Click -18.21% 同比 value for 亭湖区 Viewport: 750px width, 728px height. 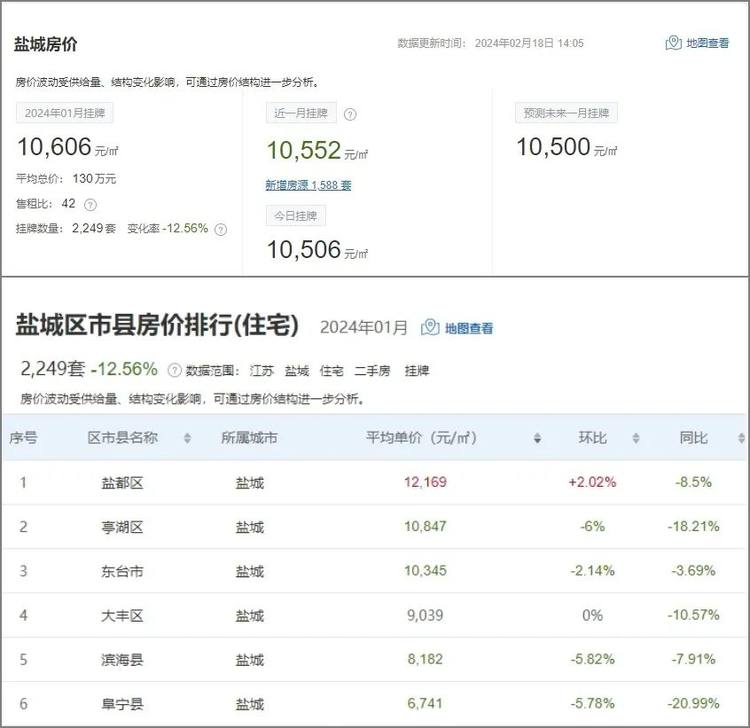pyautogui.click(x=694, y=526)
